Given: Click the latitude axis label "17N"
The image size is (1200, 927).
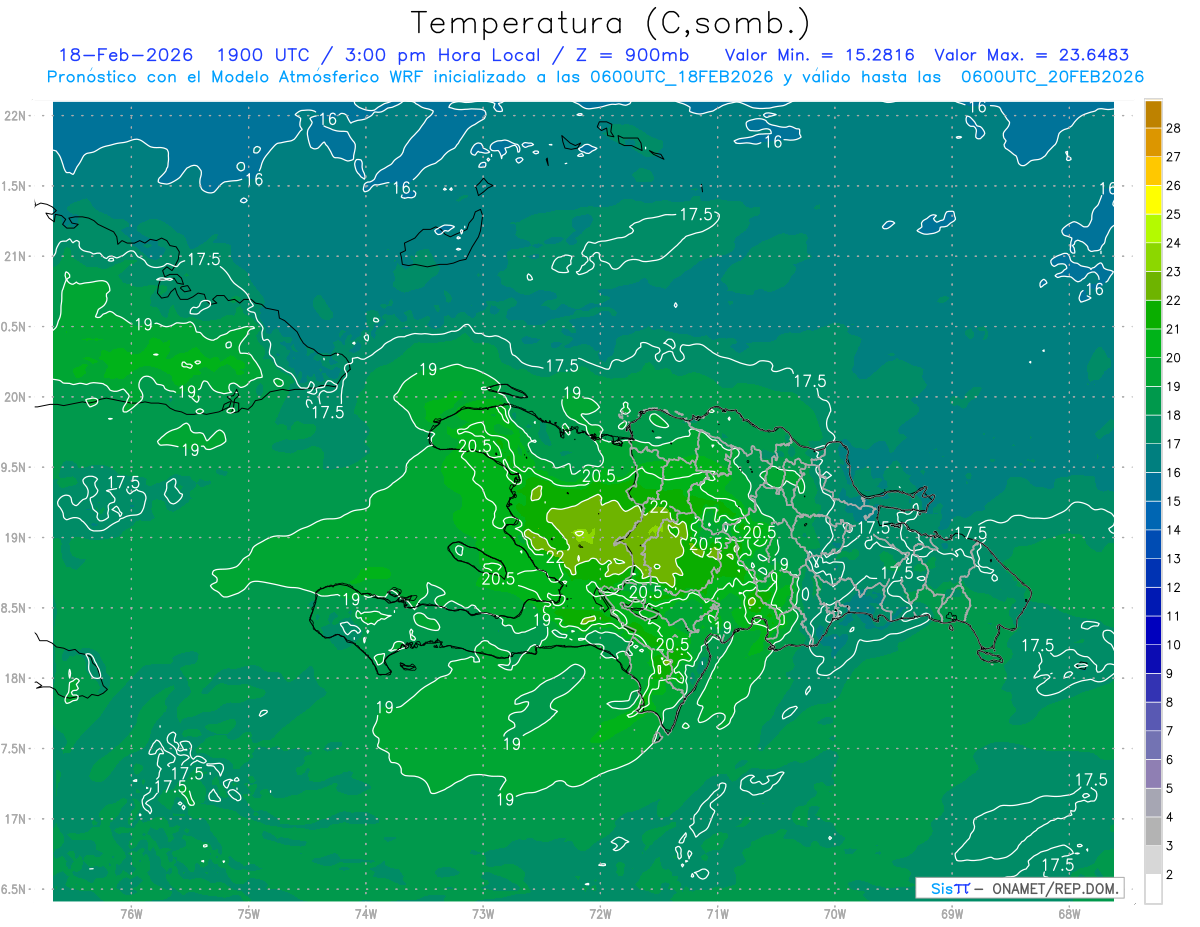Looking at the screenshot, I should pos(17,819).
